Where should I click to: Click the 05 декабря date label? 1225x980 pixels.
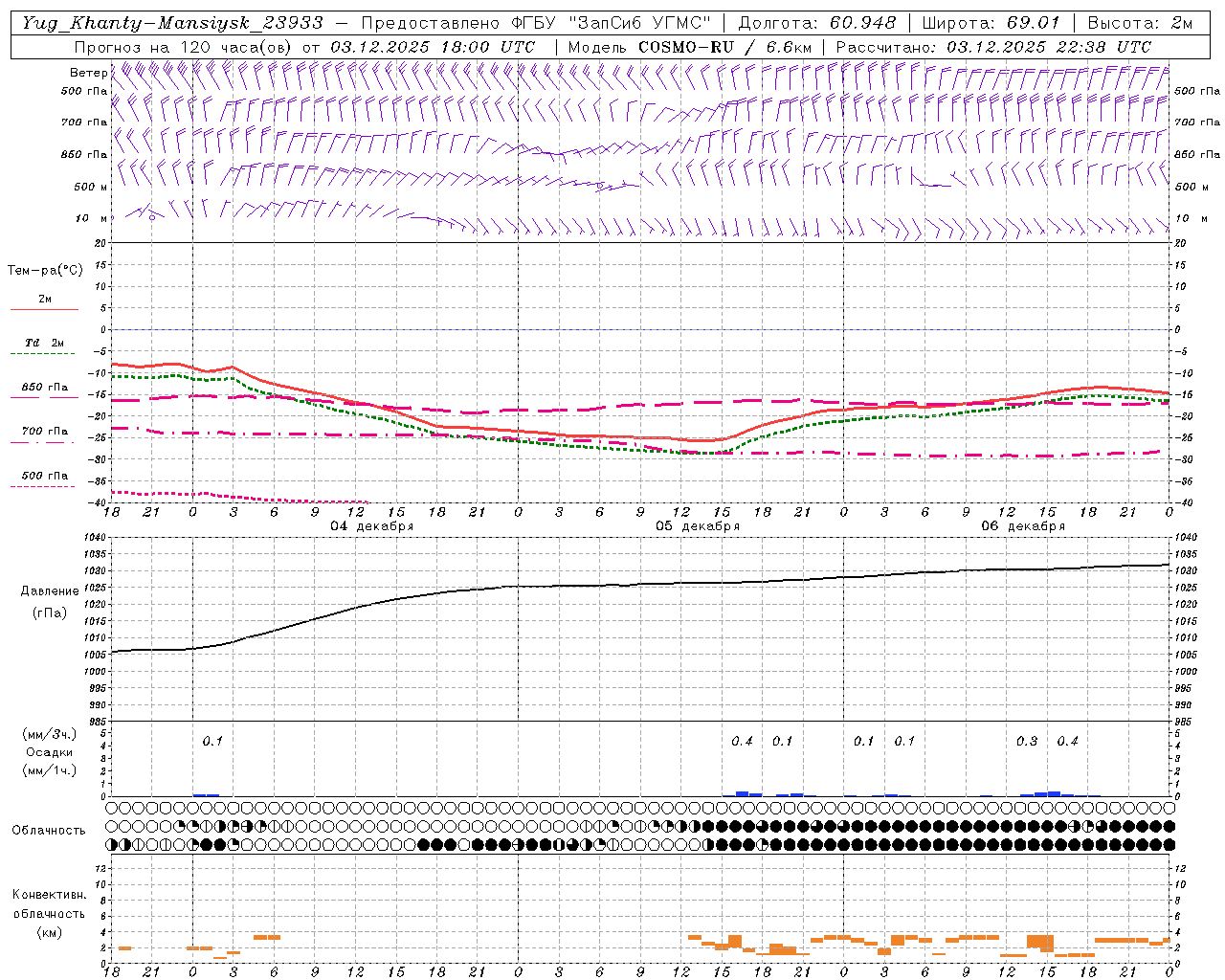coord(698,526)
